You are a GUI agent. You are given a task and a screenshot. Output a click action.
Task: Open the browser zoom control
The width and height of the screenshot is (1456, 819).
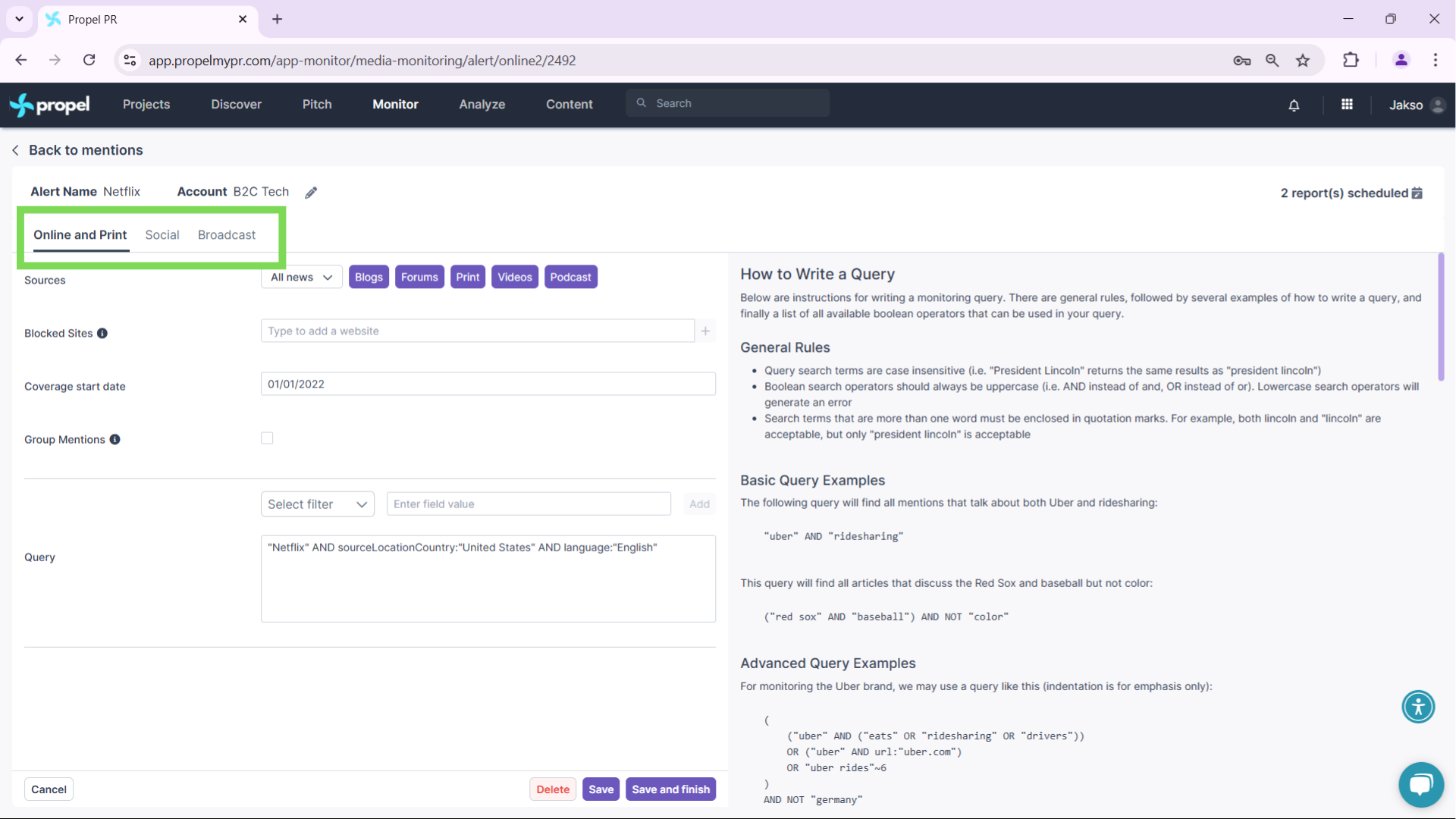coord(1272,60)
